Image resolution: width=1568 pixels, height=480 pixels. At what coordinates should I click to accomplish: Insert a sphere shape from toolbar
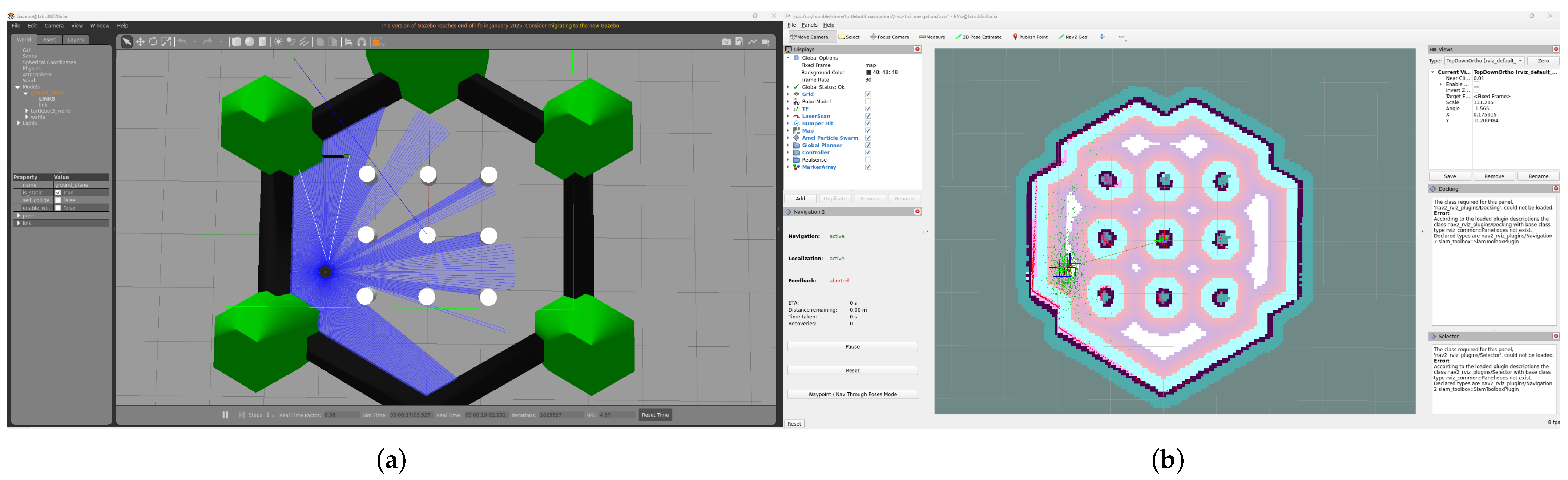[x=250, y=42]
